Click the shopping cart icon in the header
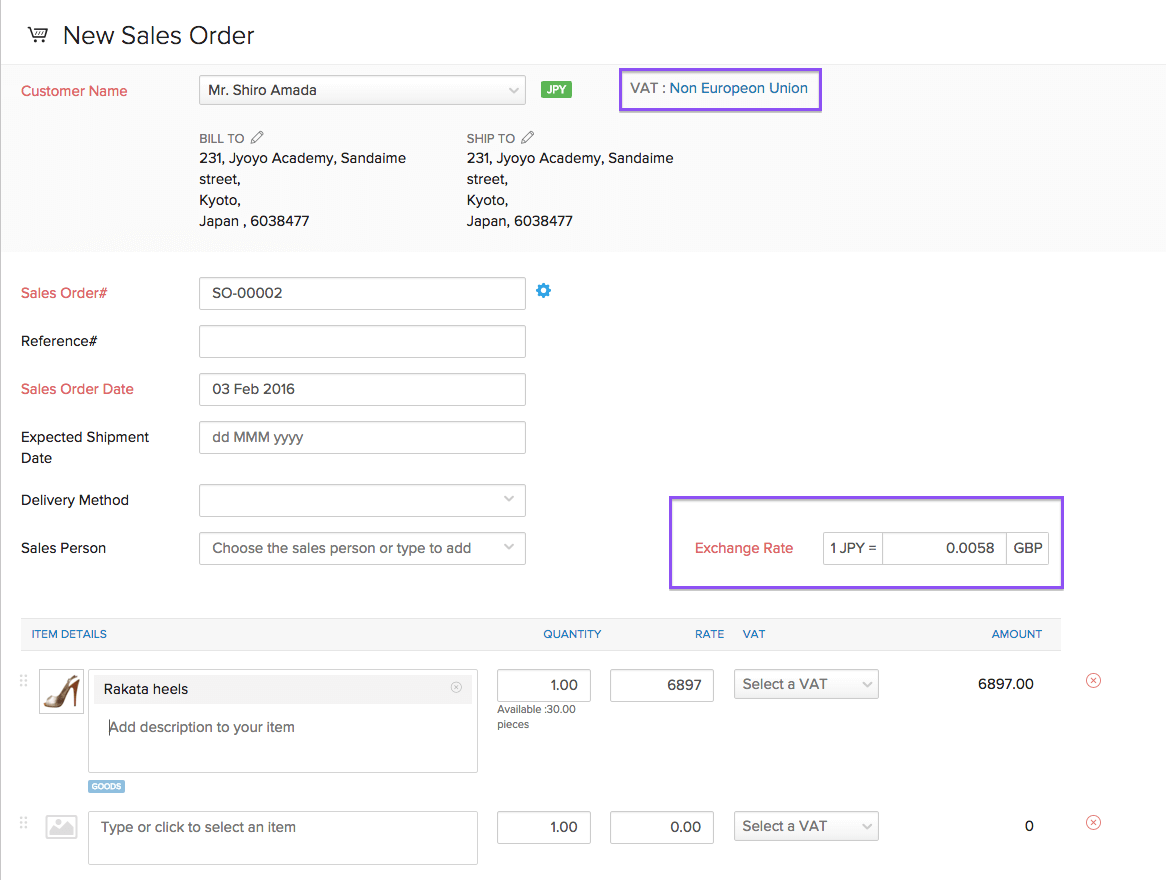The height and width of the screenshot is (880, 1166). coord(37,33)
